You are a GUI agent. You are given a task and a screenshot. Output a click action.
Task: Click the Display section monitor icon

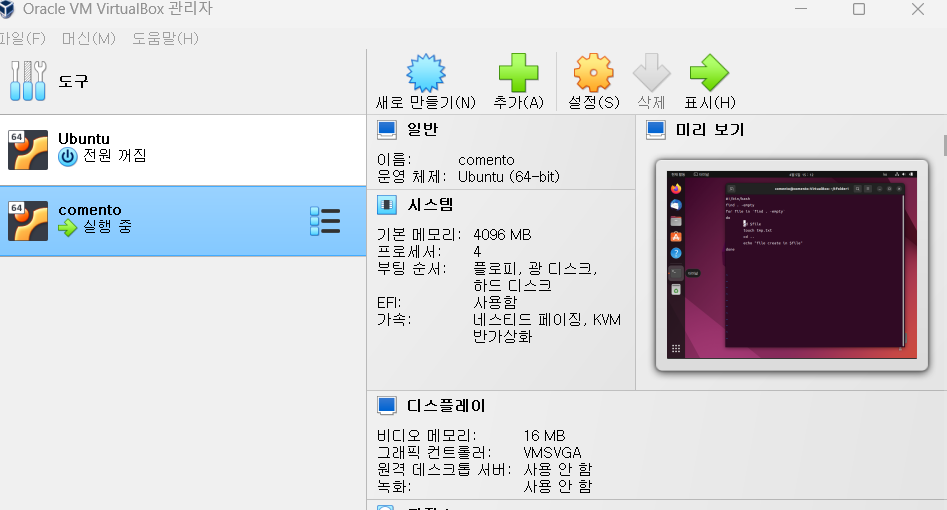[387, 405]
